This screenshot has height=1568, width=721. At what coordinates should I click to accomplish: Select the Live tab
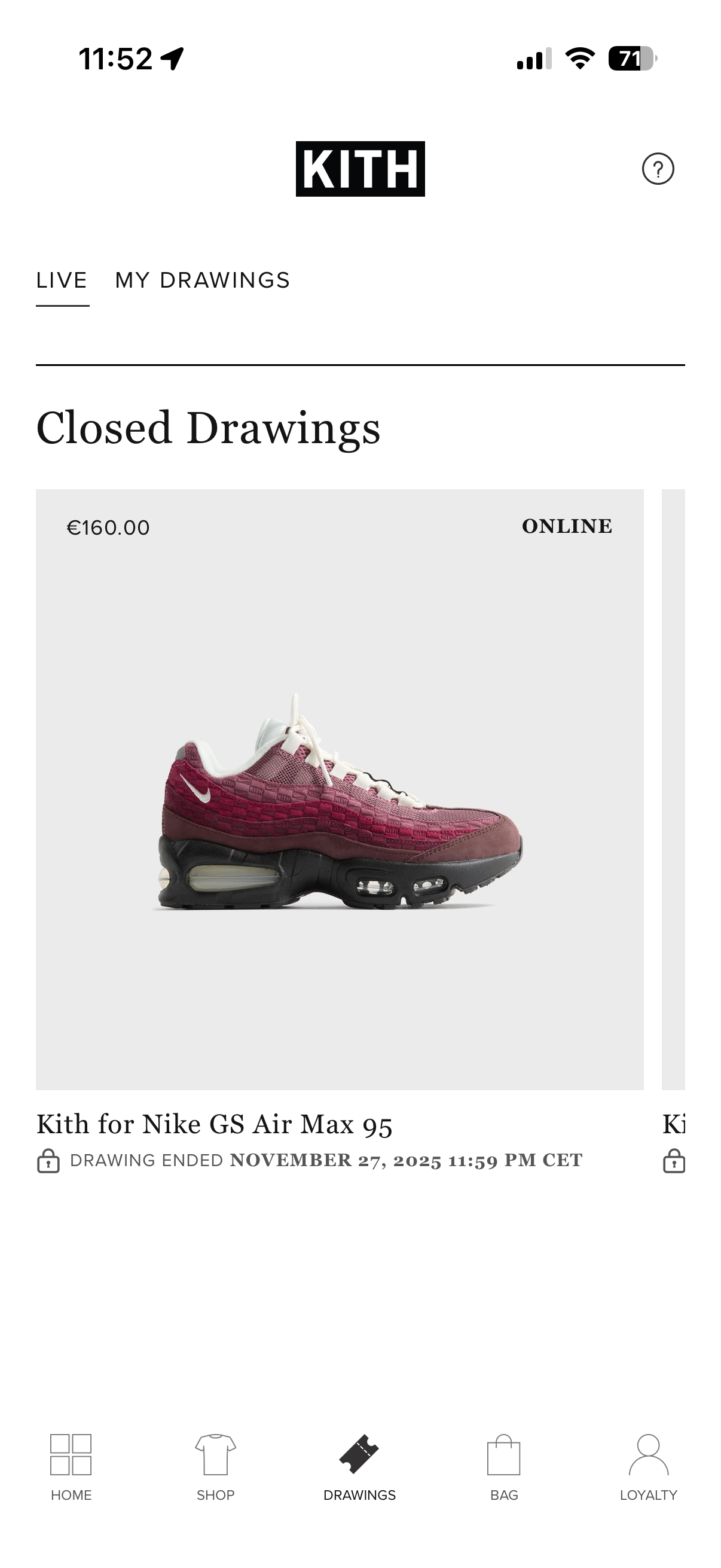(x=62, y=280)
